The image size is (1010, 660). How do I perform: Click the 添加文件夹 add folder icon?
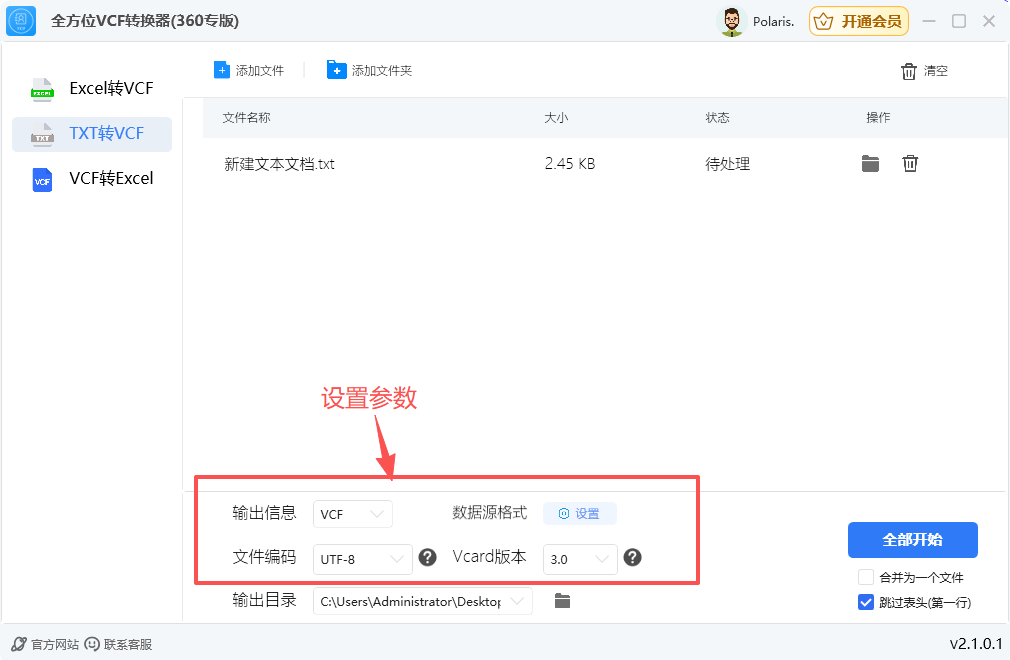(335, 69)
